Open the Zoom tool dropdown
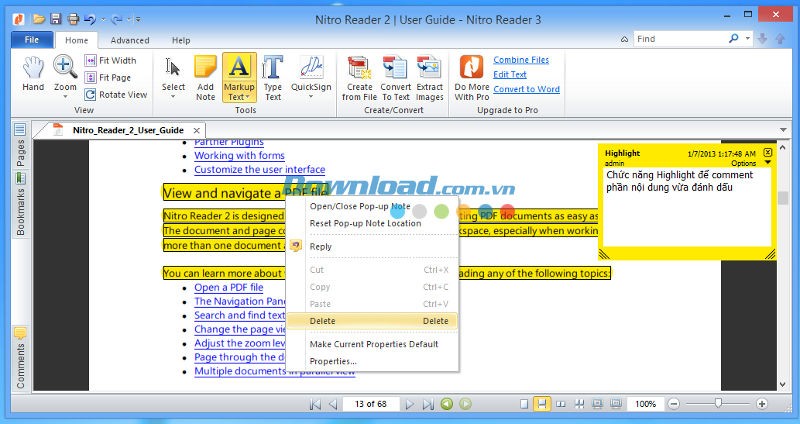Viewport: 800px width, 424px height. (65, 97)
